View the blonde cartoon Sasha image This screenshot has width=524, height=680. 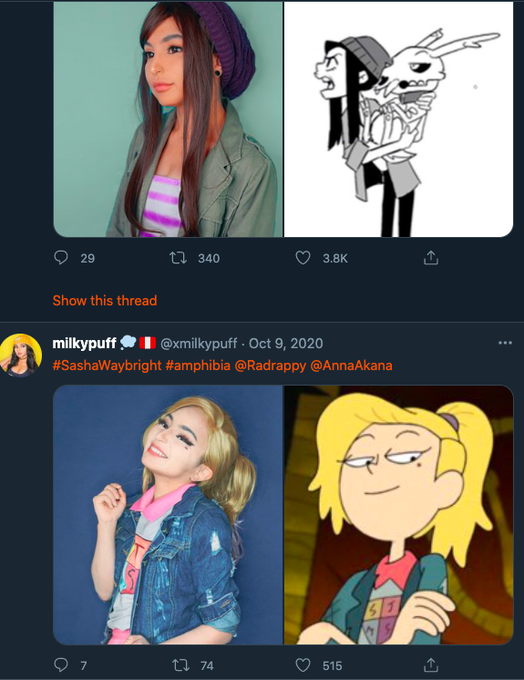(x=399, y=515)
